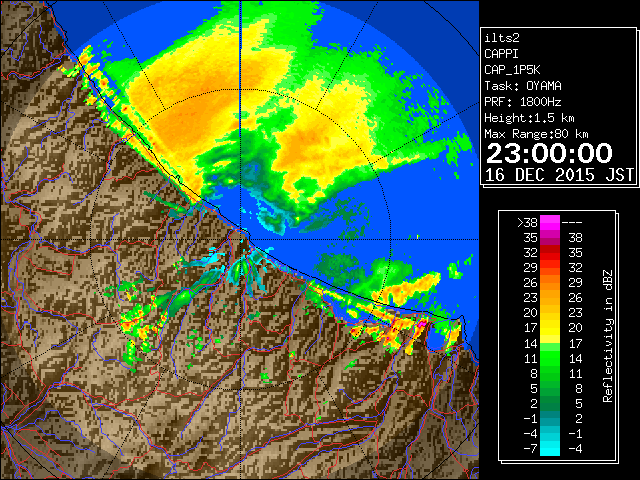Click the '>38' legend value label
The image size is (640, 480).
[x=527, y=222]
